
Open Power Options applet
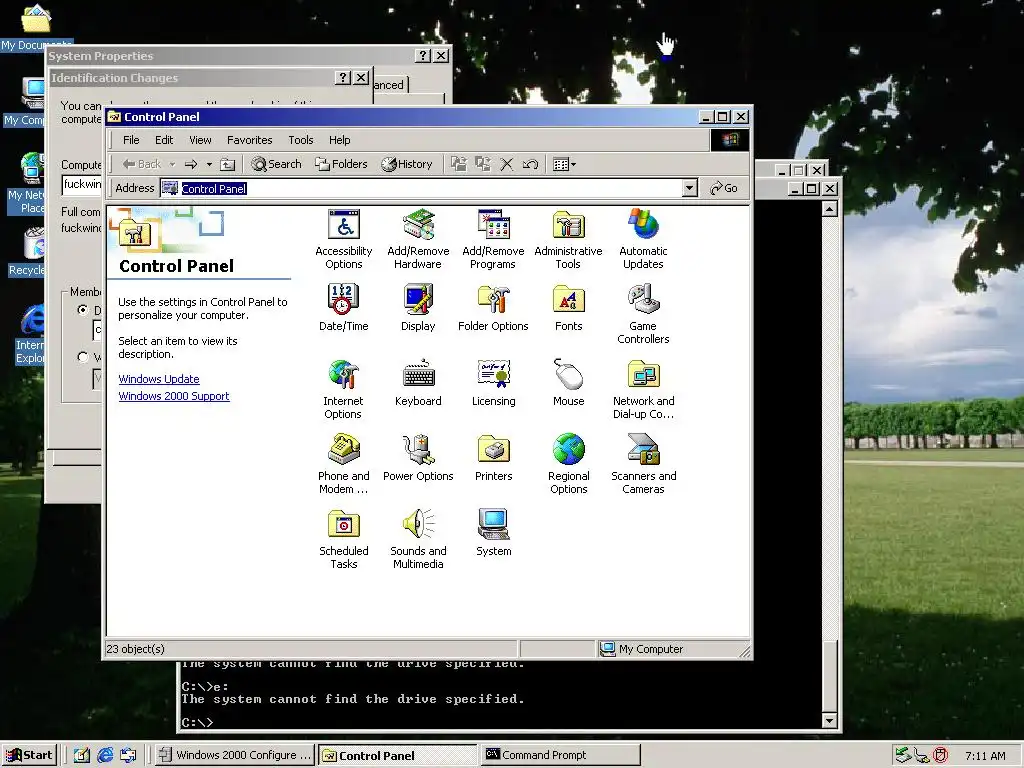(418, 458)
